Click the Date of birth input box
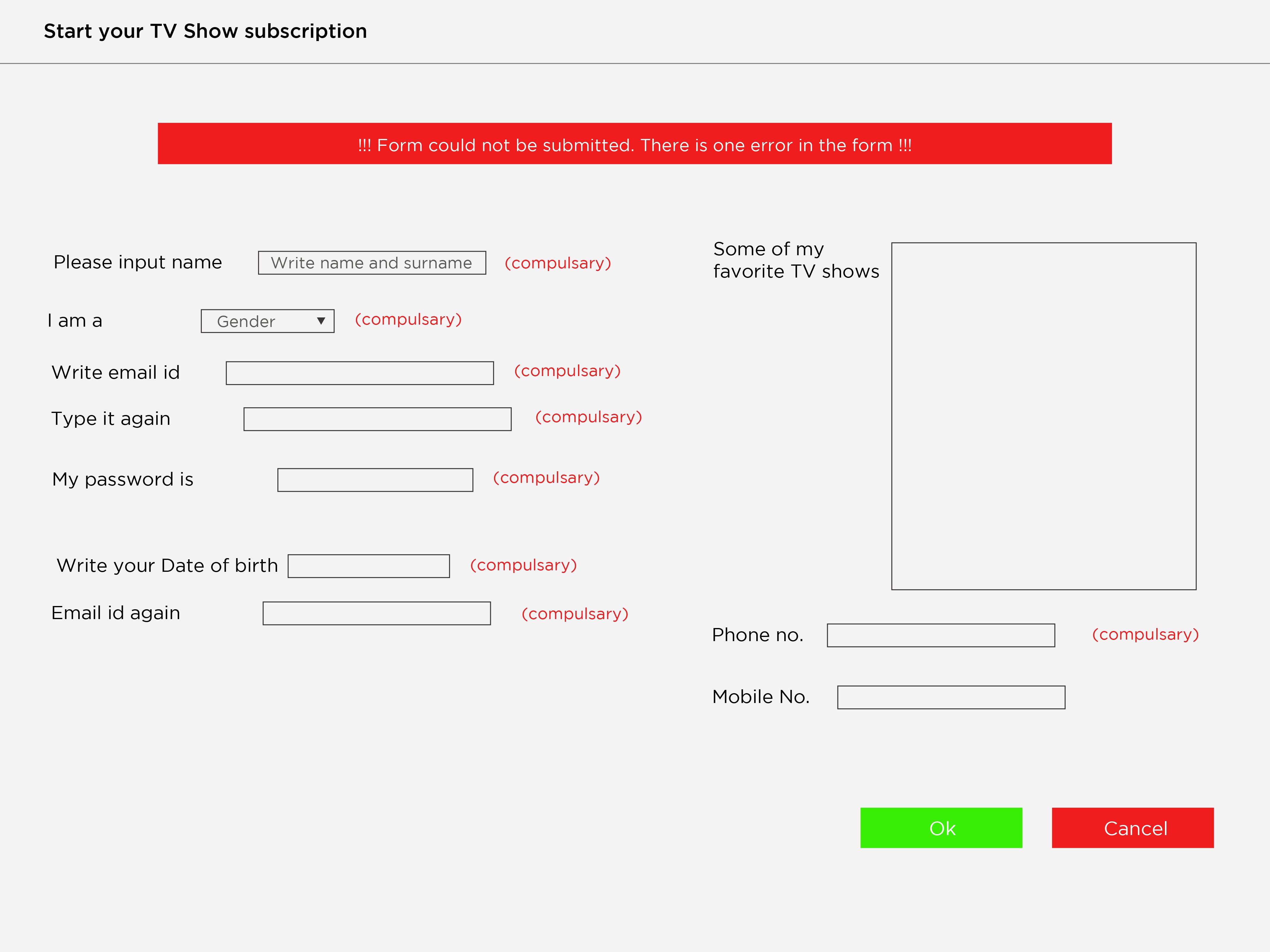The height and width of the screenshot is (952, 1270). [368, 566]
